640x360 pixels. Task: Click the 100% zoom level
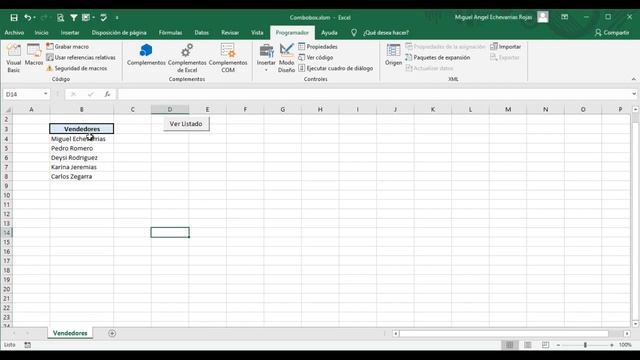(625, 345)
